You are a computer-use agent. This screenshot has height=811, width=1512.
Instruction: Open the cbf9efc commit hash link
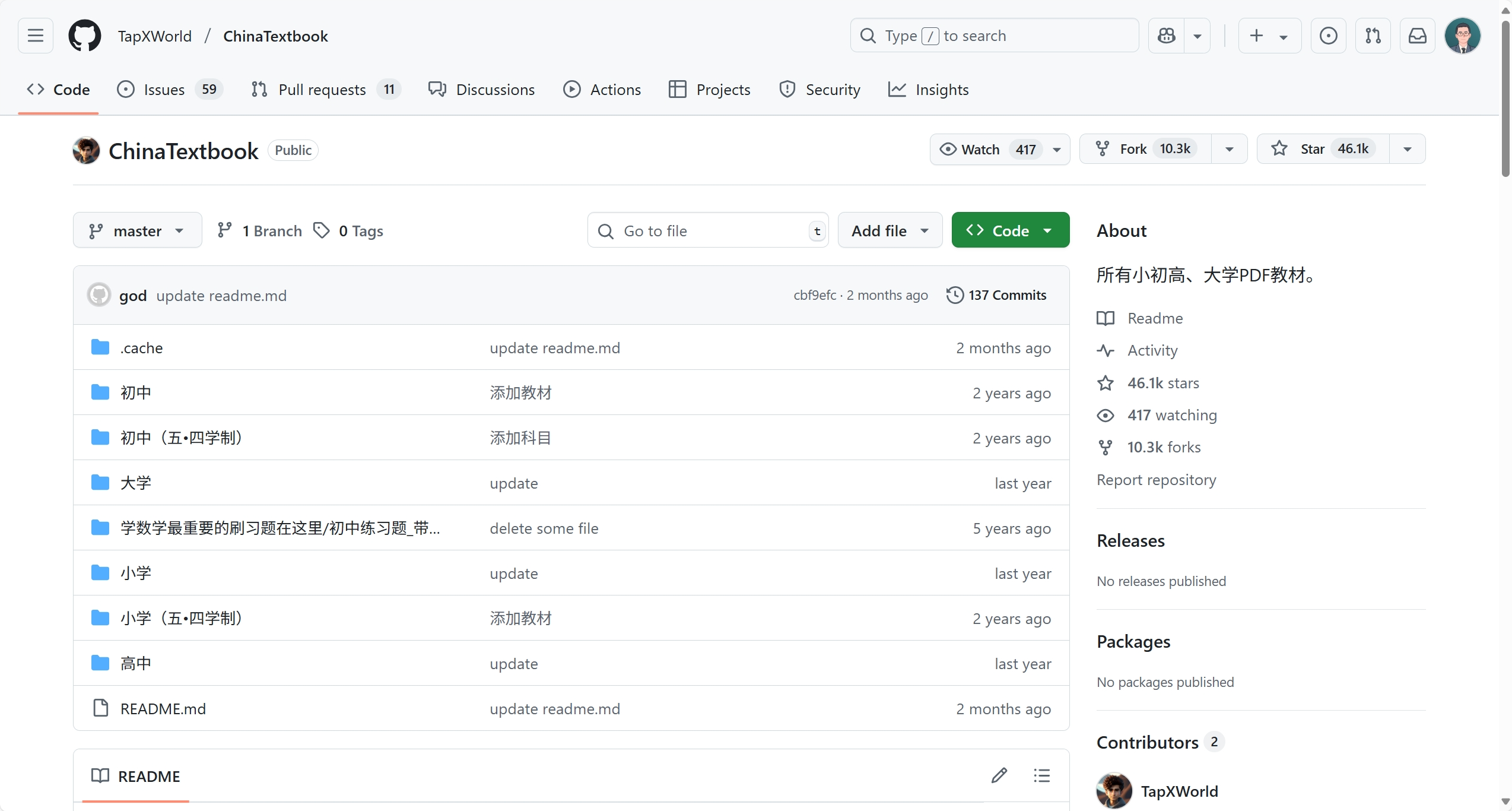(815, 295)
